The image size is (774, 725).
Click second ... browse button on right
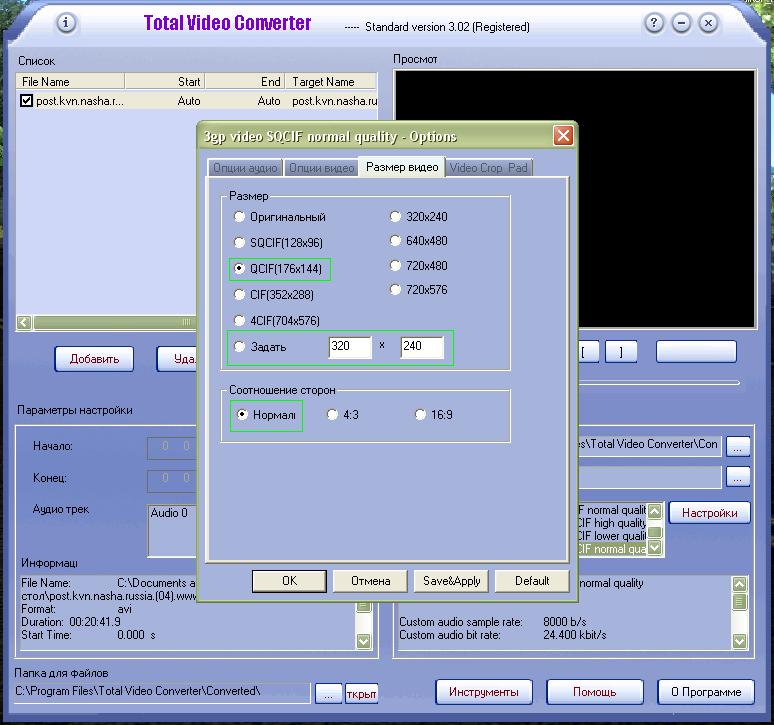pos(737,477)
